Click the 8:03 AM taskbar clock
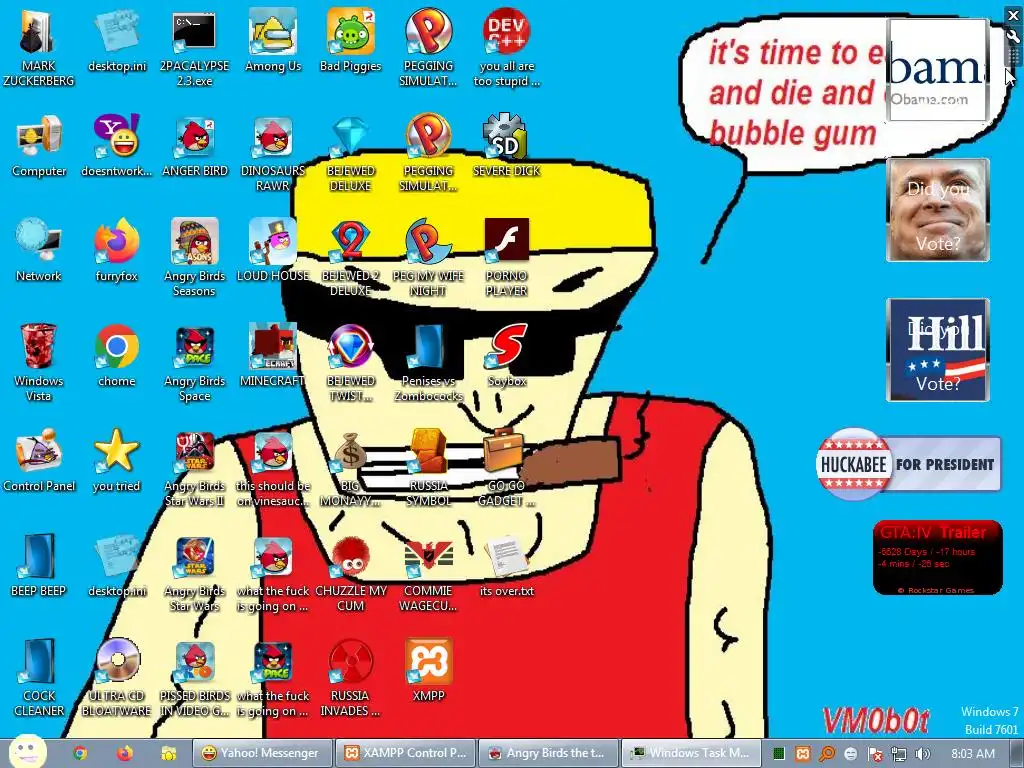The image size is (1024, 768). 973,754
